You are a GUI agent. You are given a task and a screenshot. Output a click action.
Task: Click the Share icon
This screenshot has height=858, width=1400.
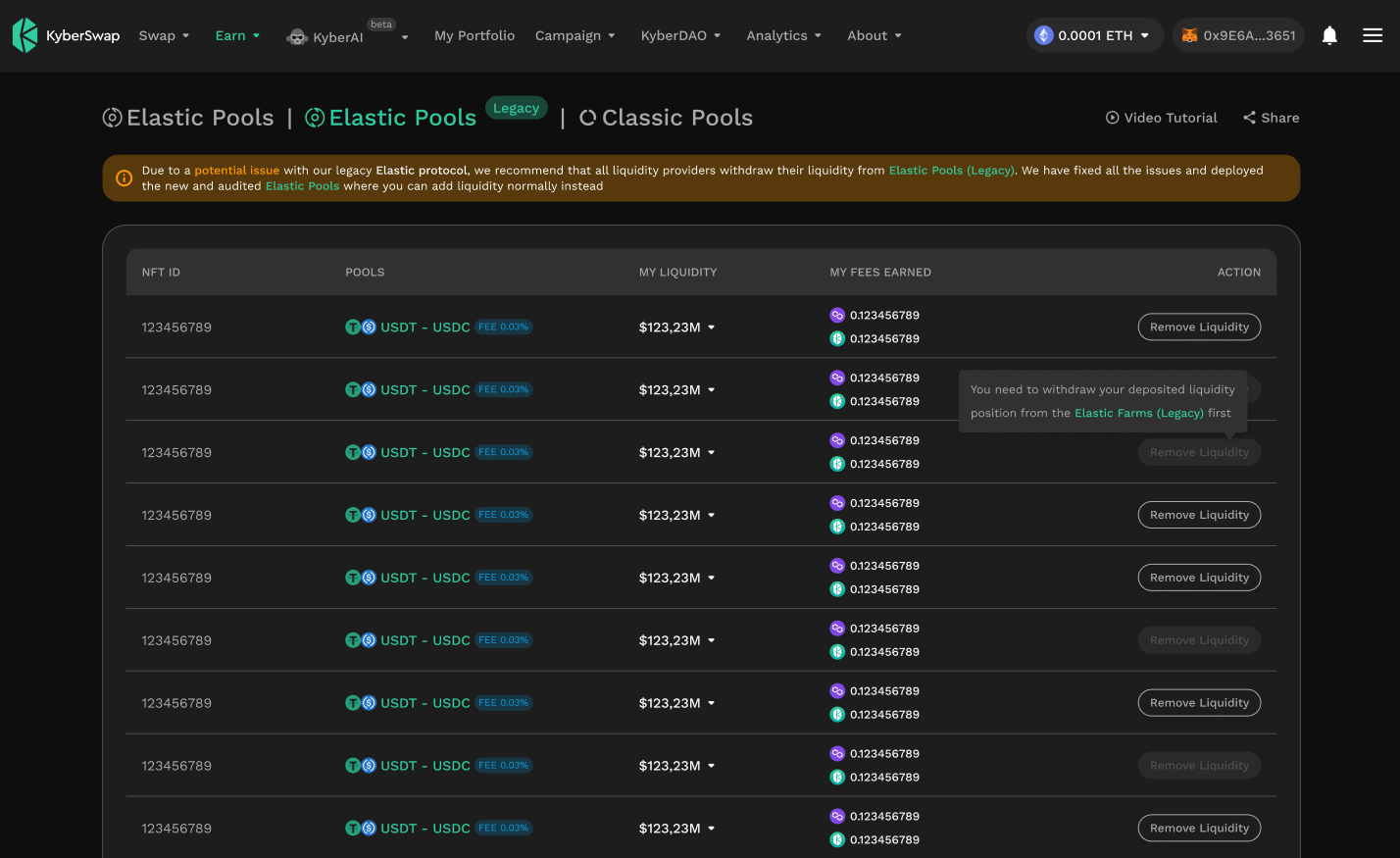tap(1249, 118)
